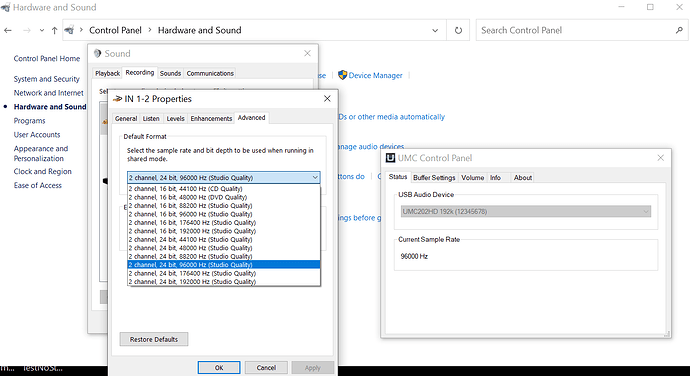Click the Device Manager shield icon
This screenshot has height=376, width=690.
[x=342, y=75]
